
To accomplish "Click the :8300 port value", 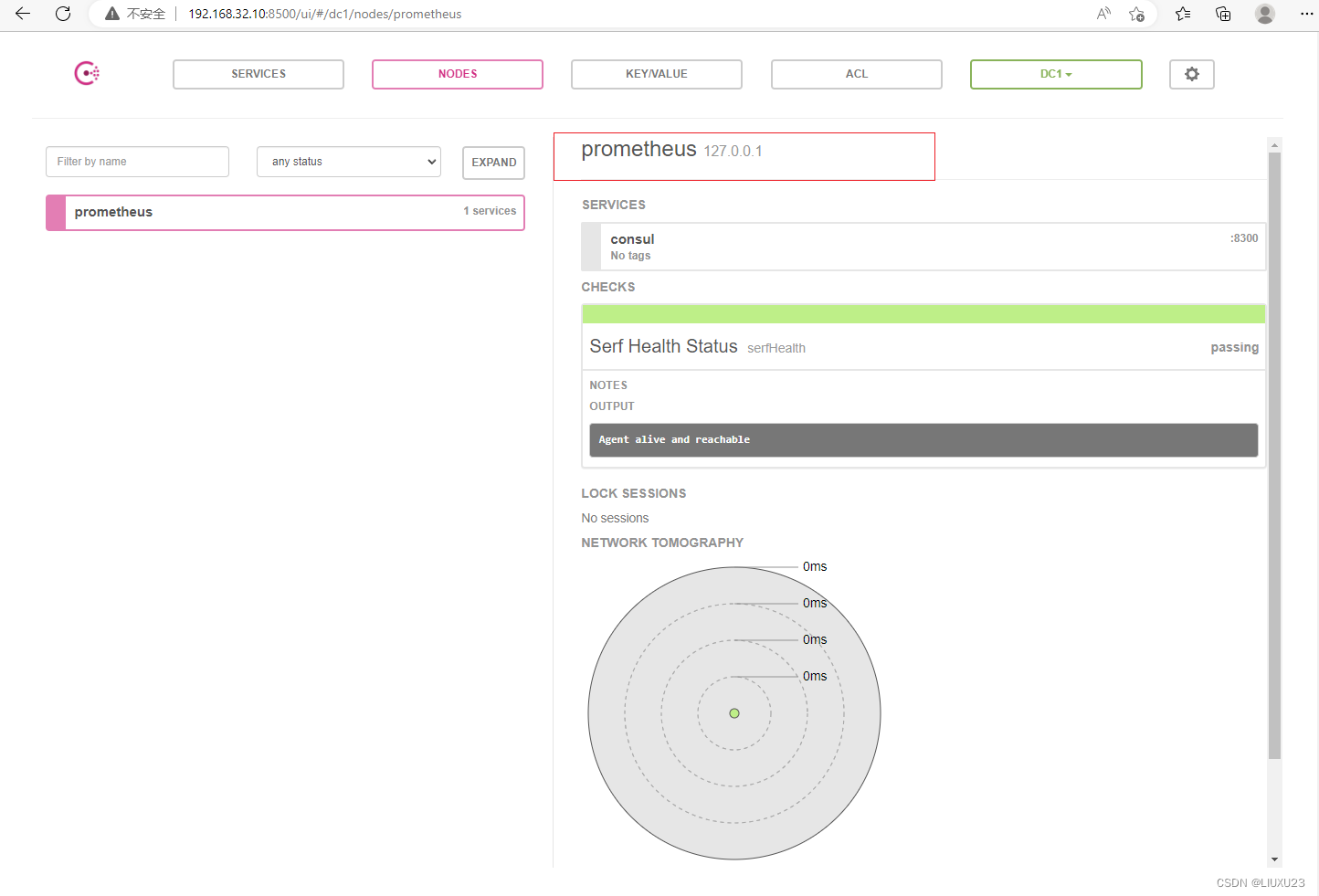I will (1244, 238).
